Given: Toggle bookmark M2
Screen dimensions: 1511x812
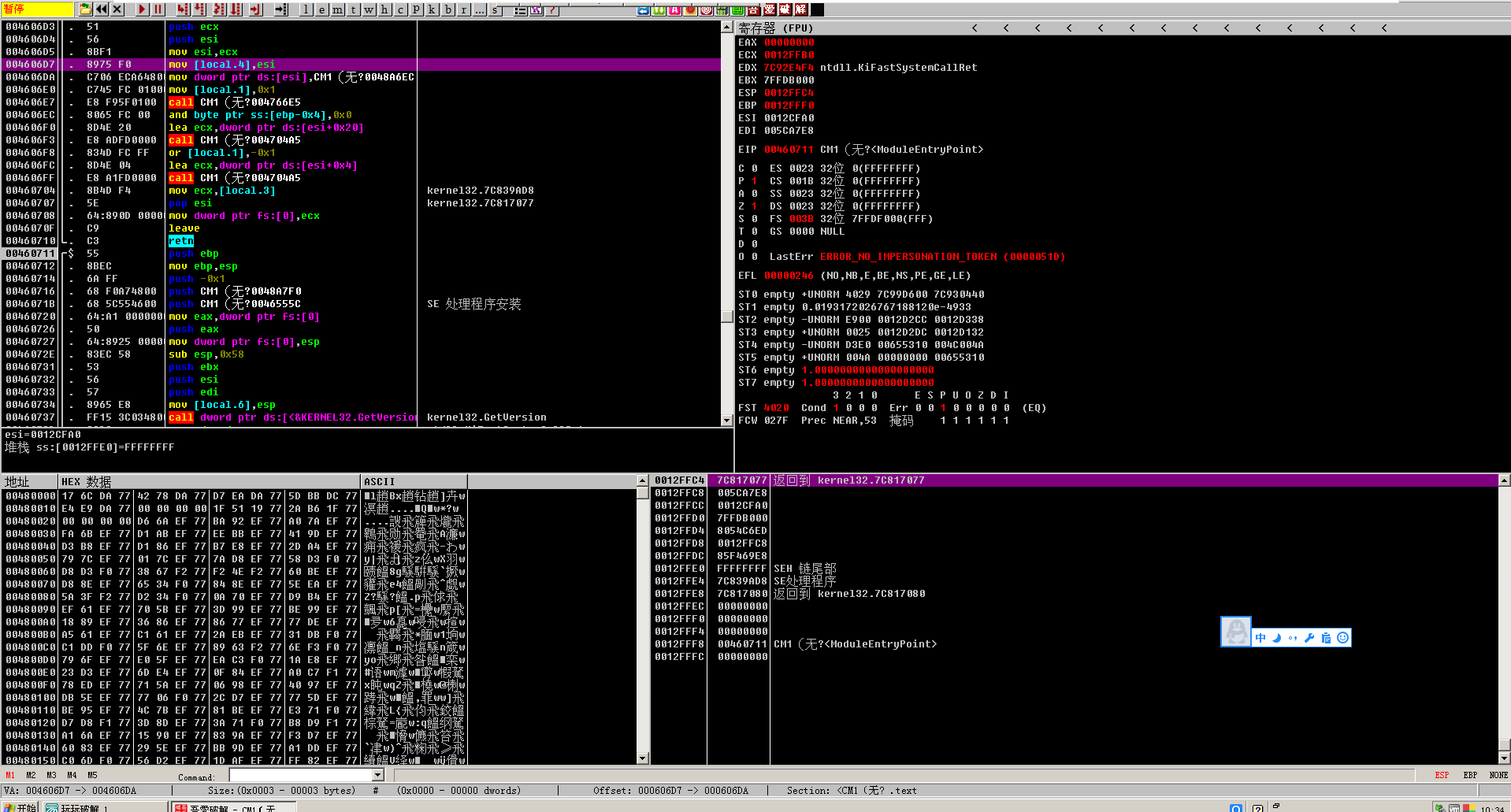Looking at the screenshot, I should click(x=31, y=775).
